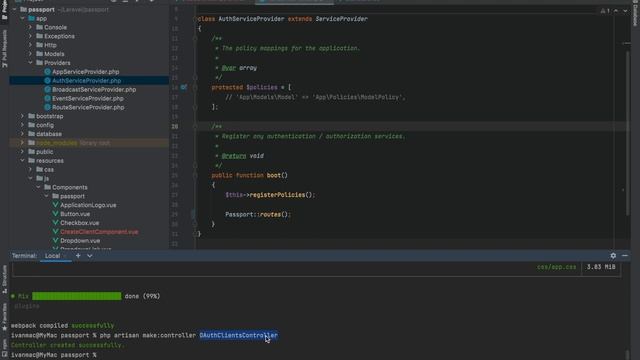Click the terminal prompt input line

[x=53, y=355]
